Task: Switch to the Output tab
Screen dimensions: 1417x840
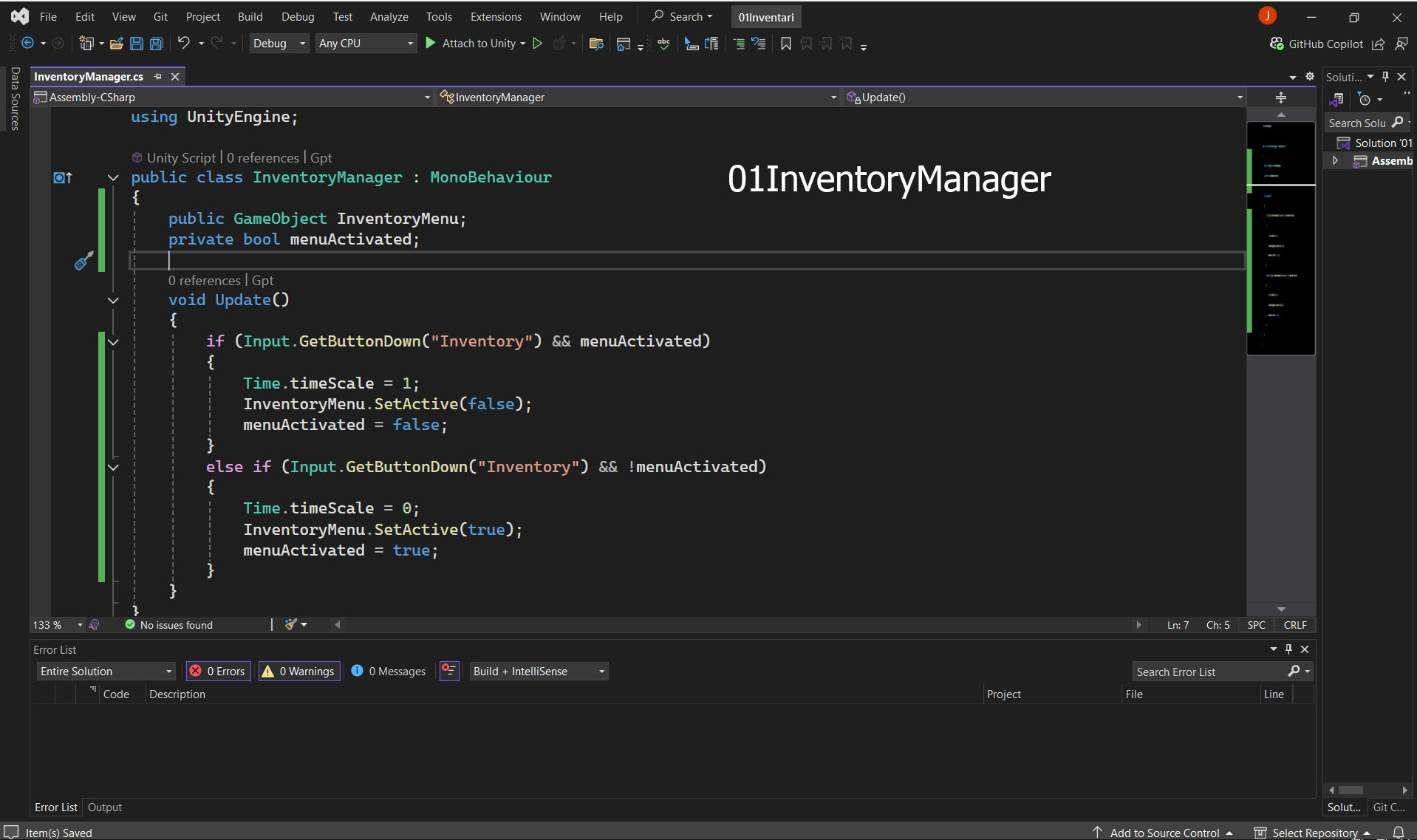Action: click(104, 807)
